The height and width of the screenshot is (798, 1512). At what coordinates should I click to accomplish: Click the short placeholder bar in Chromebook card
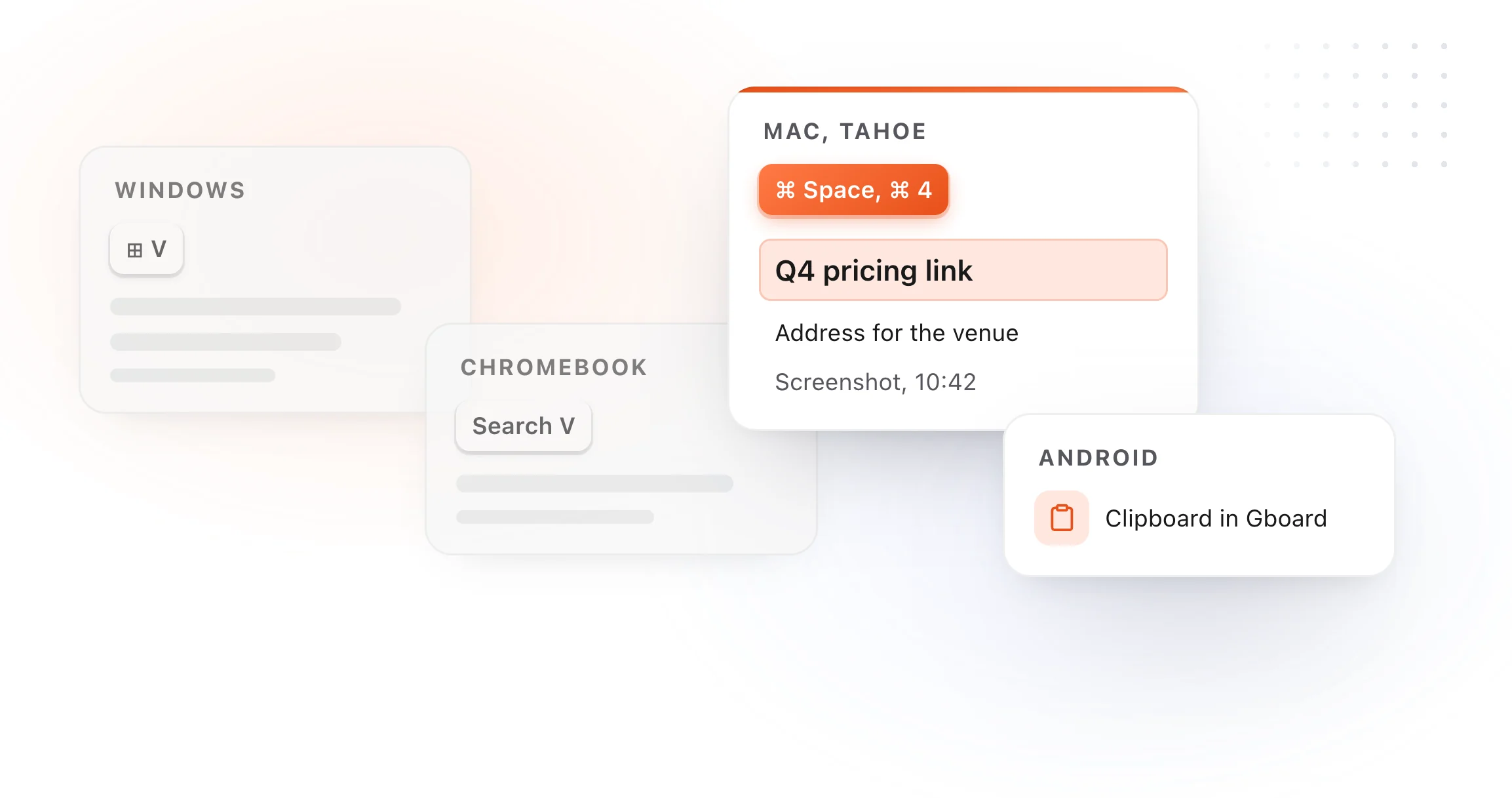tap(555, 517)
